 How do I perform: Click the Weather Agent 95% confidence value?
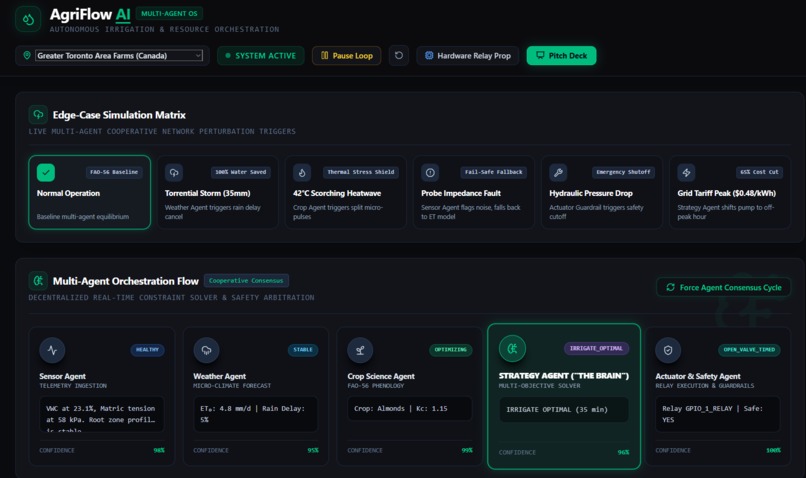[x=313, y=450]
